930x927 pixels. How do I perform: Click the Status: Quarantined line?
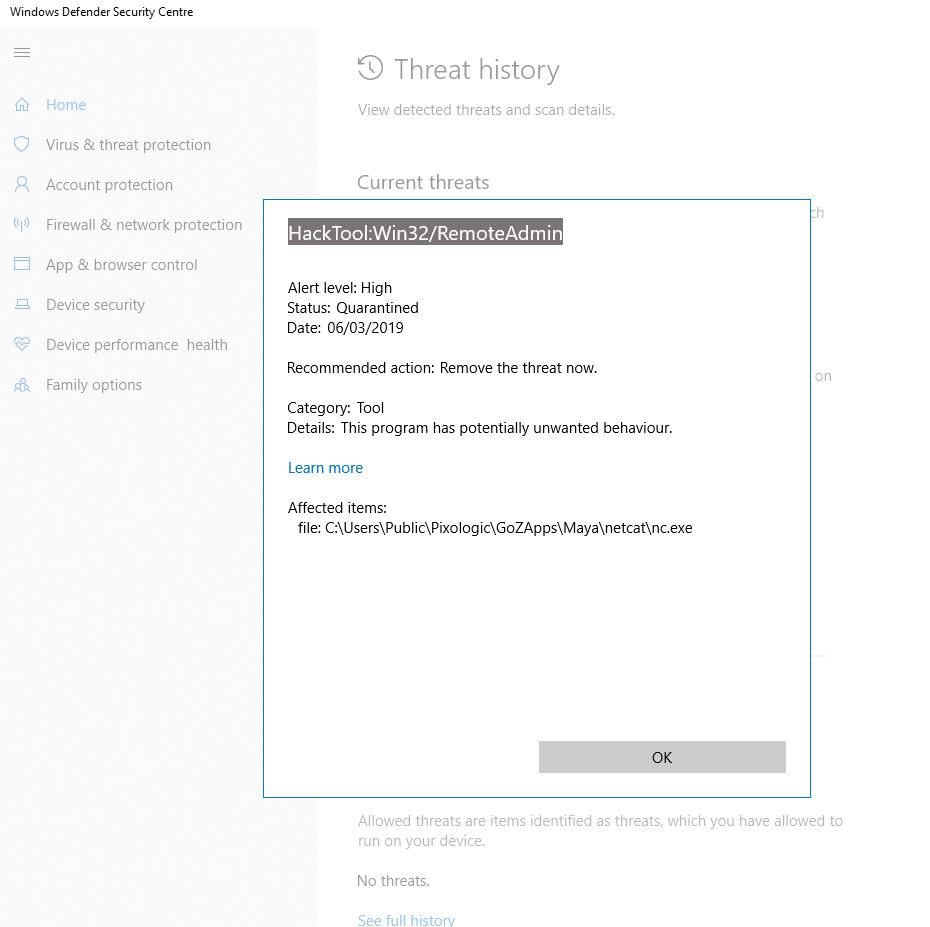pos(353,308)
